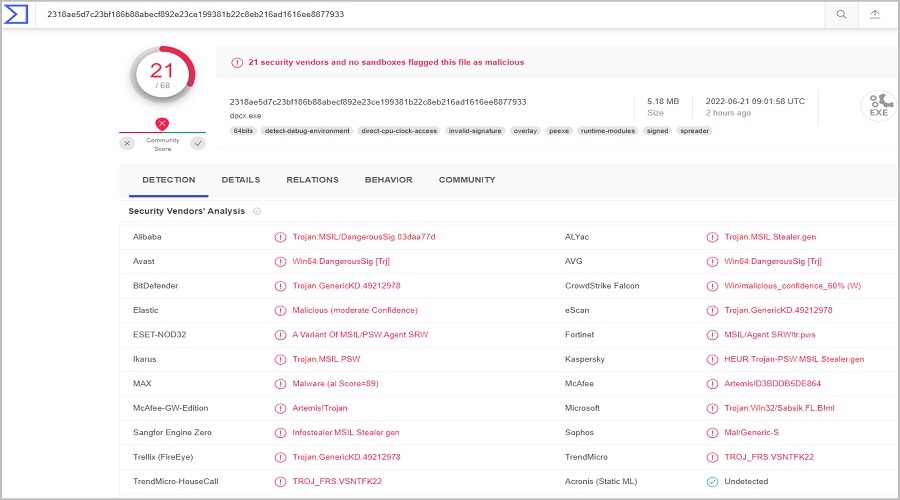Viewport: 900px width, 500px height.
Task: Click the alert icon in the Trellix (FireEye) row
Action: [x=280, y=458]
